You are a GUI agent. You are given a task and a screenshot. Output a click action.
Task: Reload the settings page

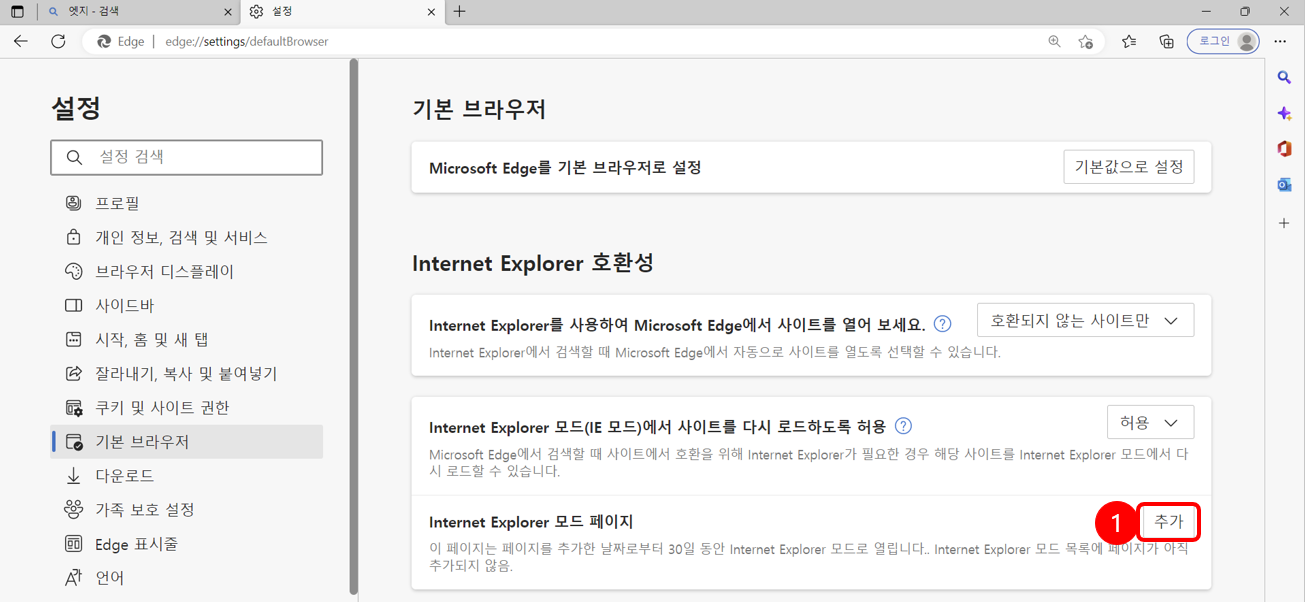point(58,41)
